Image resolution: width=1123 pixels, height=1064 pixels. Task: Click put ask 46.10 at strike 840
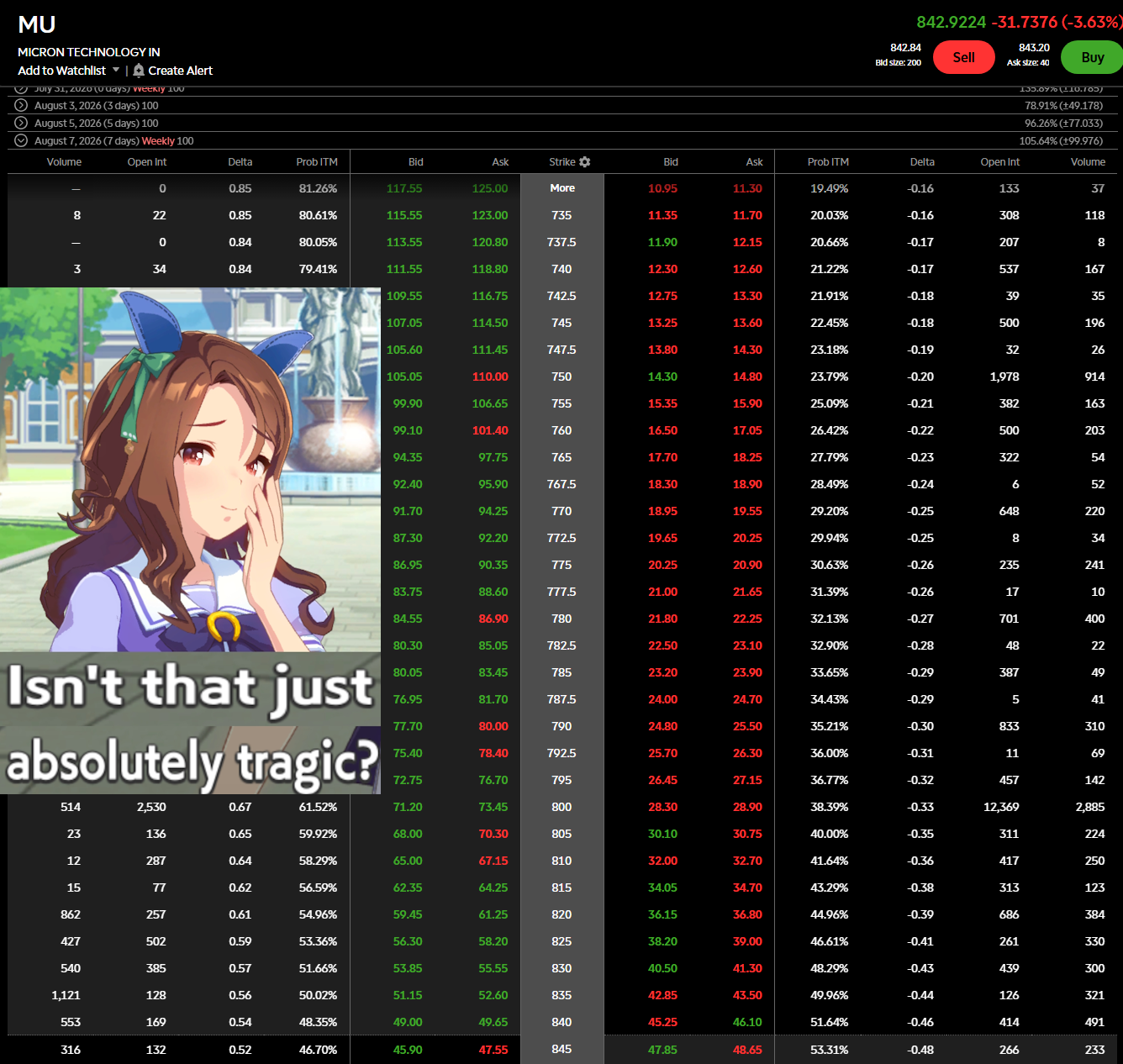click(747, 1022)
